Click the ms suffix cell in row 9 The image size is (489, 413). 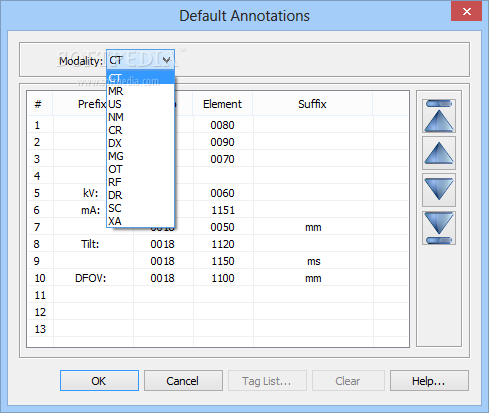pyautogui.click(x=313, y=261)
